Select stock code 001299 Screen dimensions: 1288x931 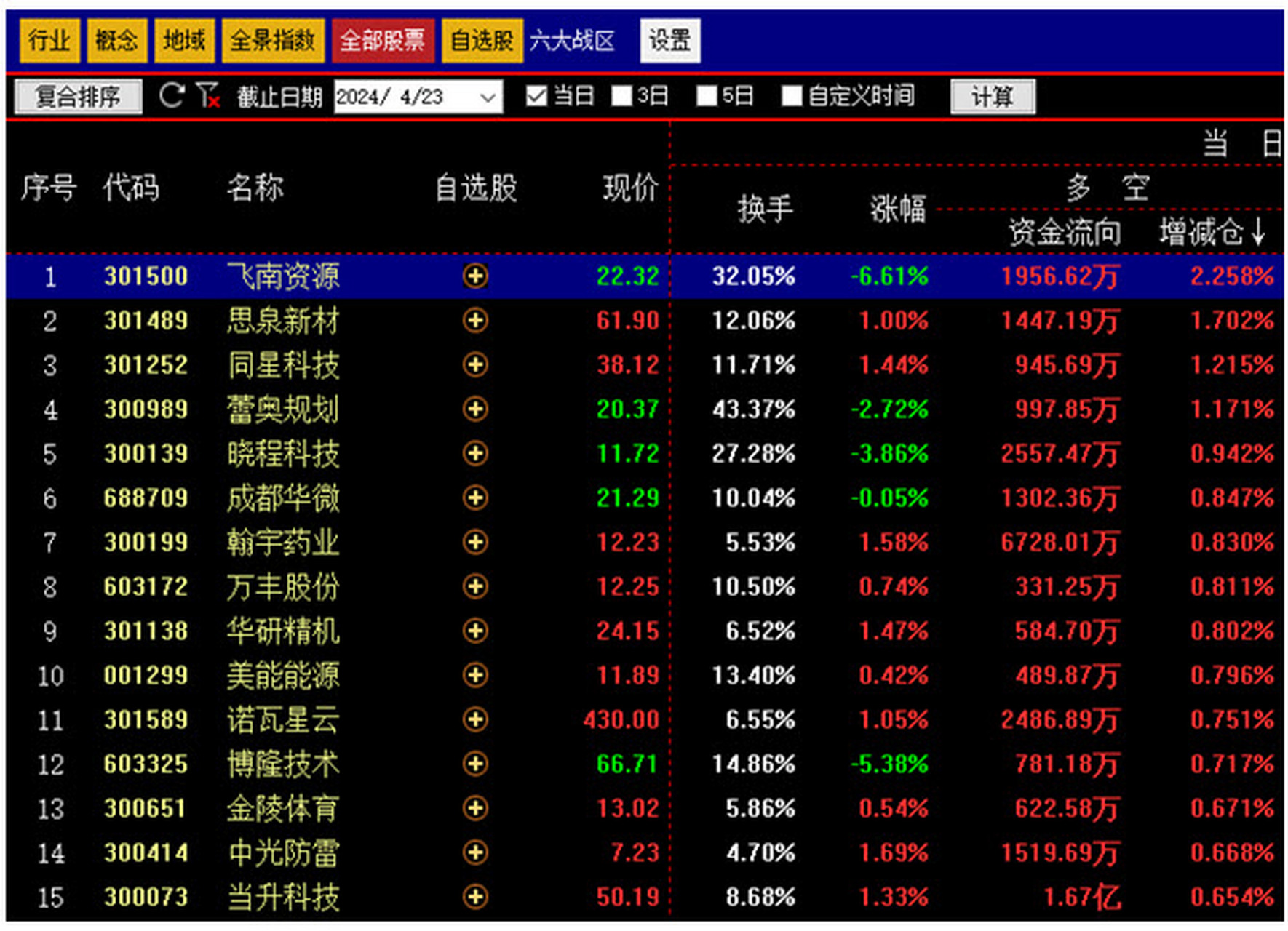(146, 676)
